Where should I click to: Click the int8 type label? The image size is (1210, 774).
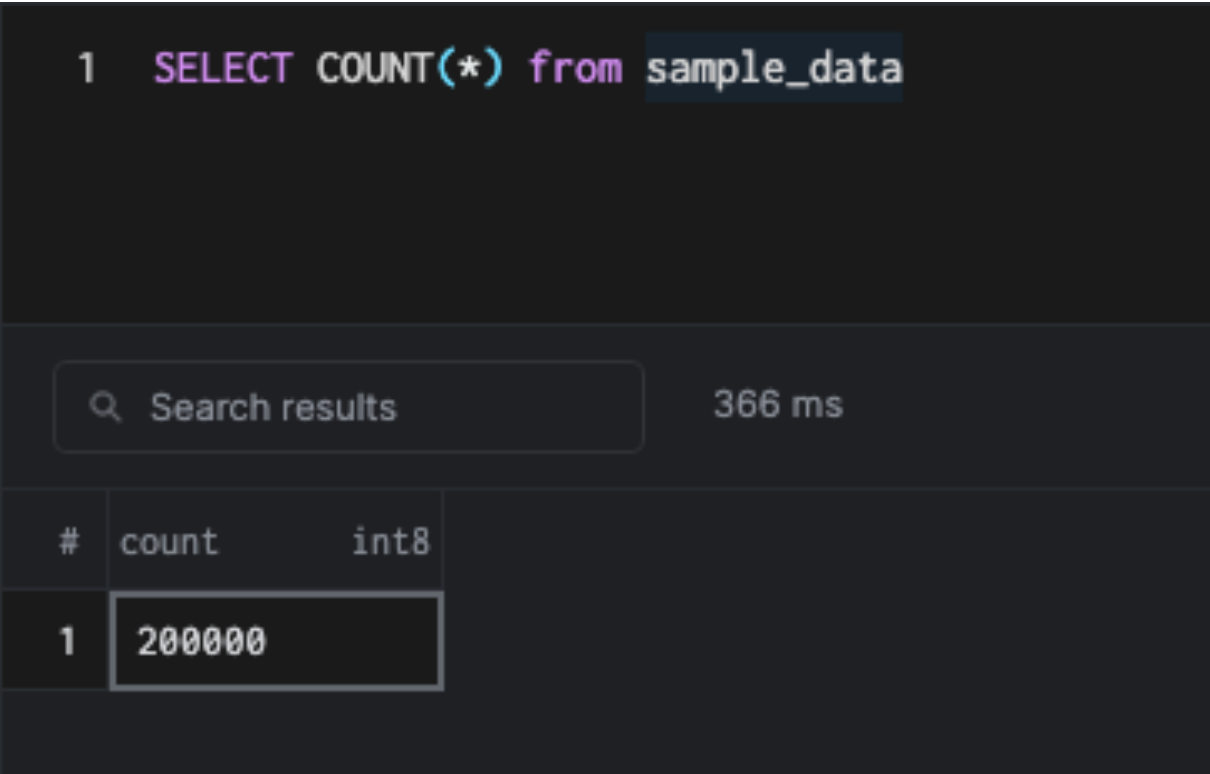pyautogui.click(x=390, y=542)
